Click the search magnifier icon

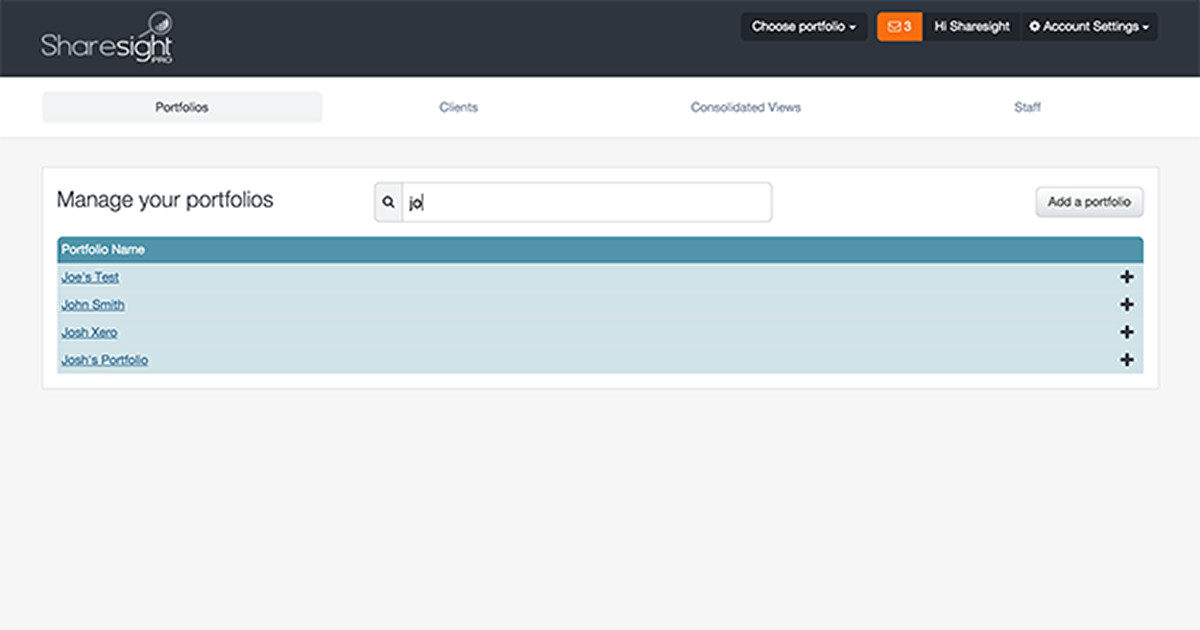388,202
